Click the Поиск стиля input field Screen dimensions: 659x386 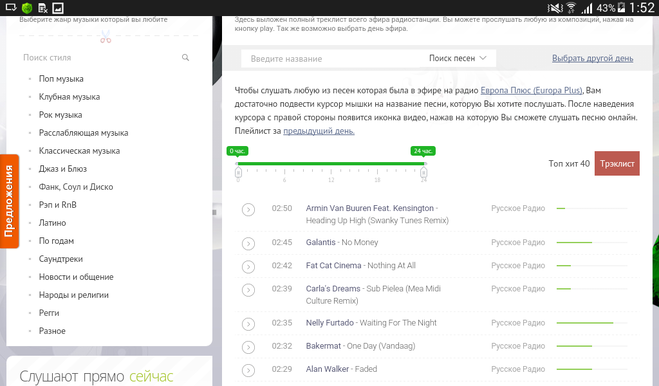[x=101, y=58]
